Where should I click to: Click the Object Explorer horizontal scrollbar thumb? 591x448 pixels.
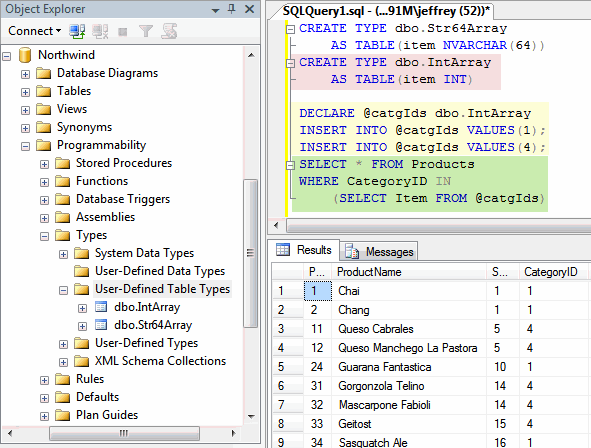[124, 433]
